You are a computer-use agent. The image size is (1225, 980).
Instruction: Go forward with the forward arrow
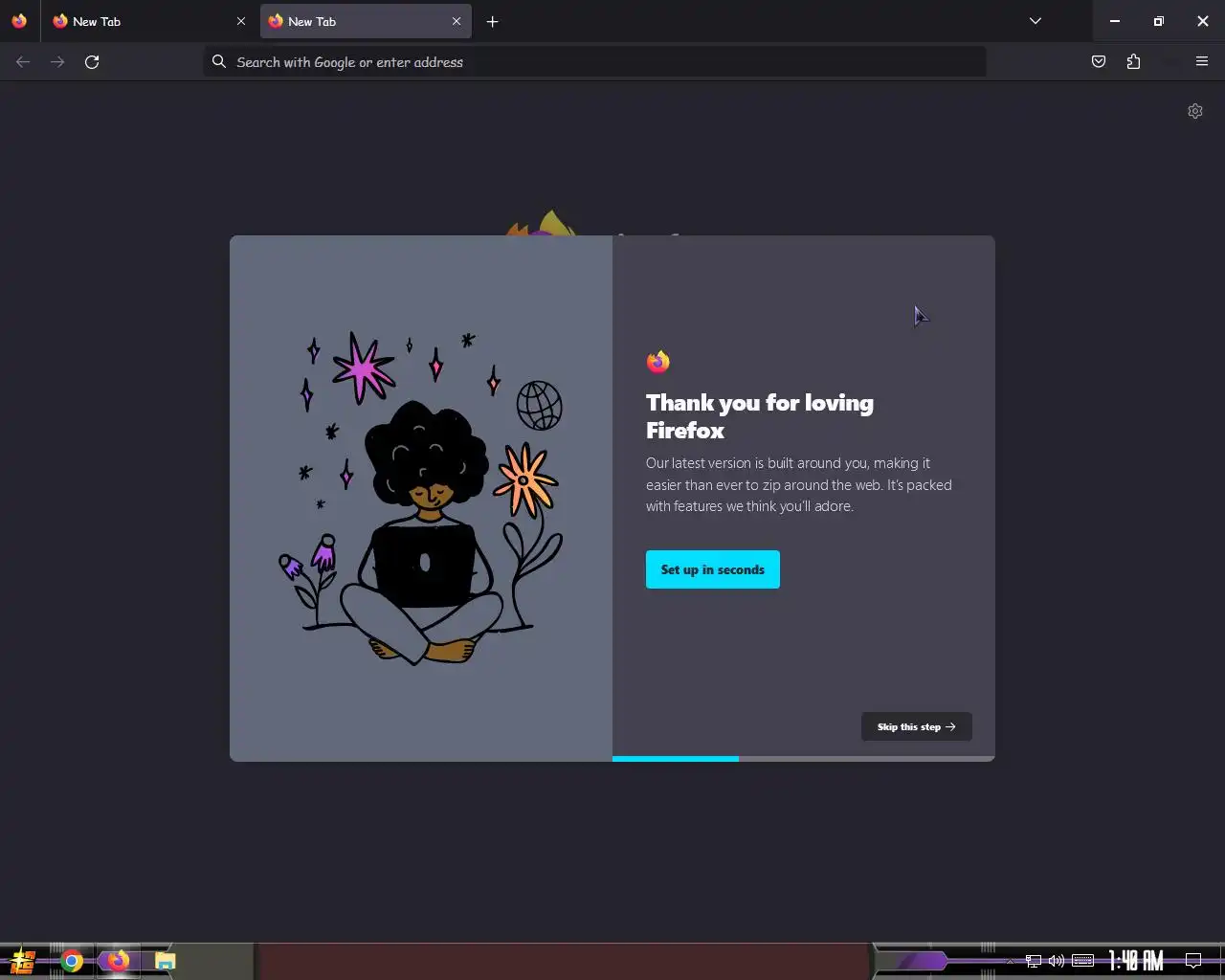(x=57, y=61)
